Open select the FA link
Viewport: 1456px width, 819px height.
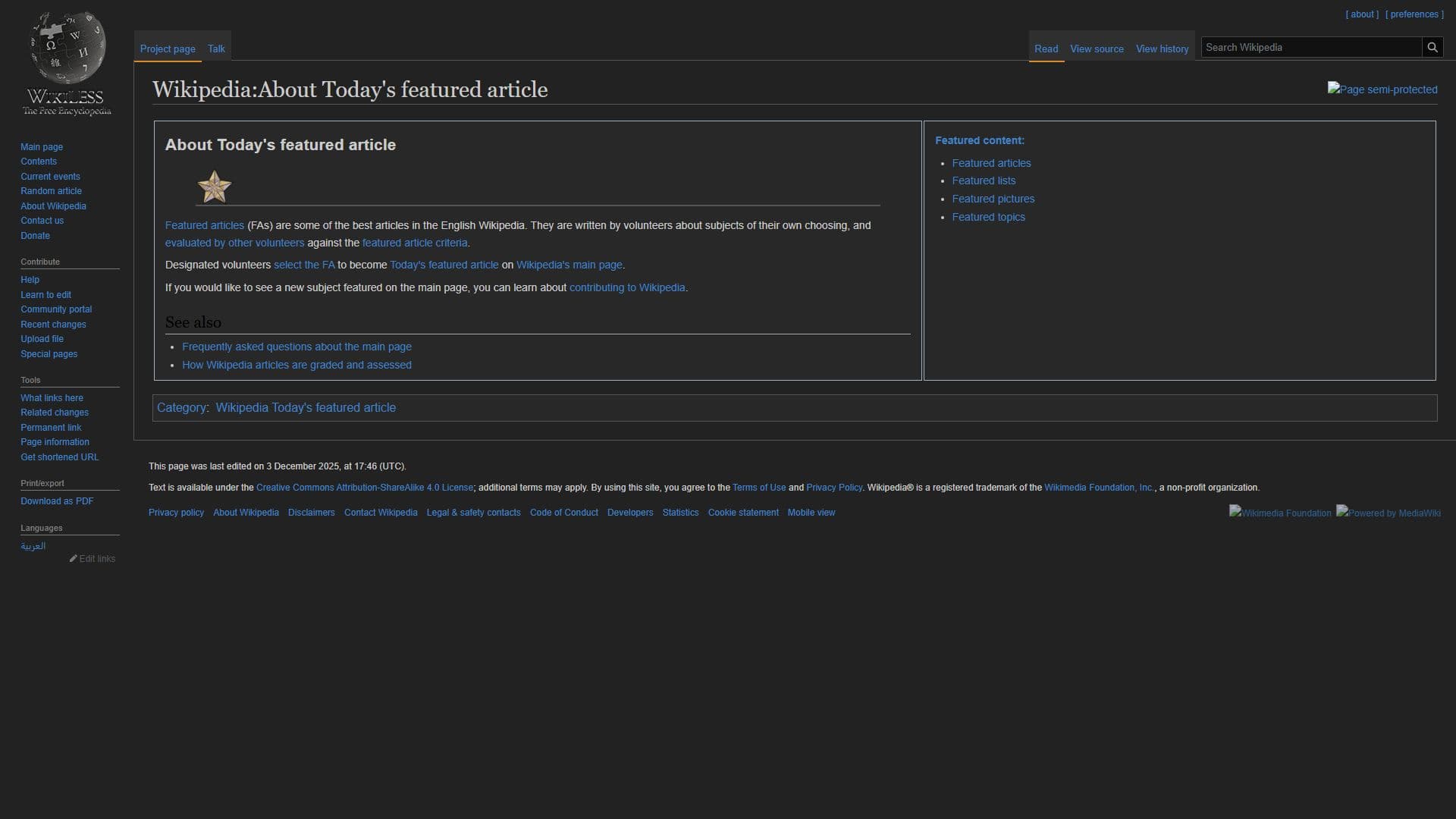coord(304,265)
